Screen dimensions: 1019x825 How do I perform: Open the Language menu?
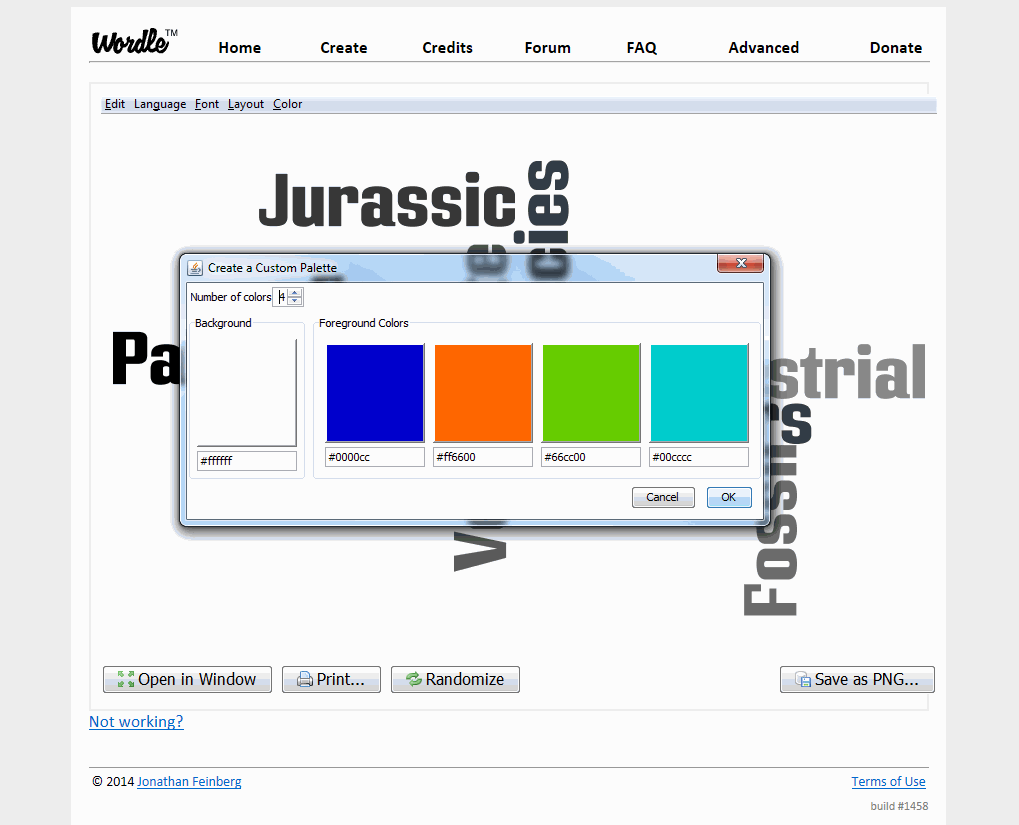(x=160, y=104)
